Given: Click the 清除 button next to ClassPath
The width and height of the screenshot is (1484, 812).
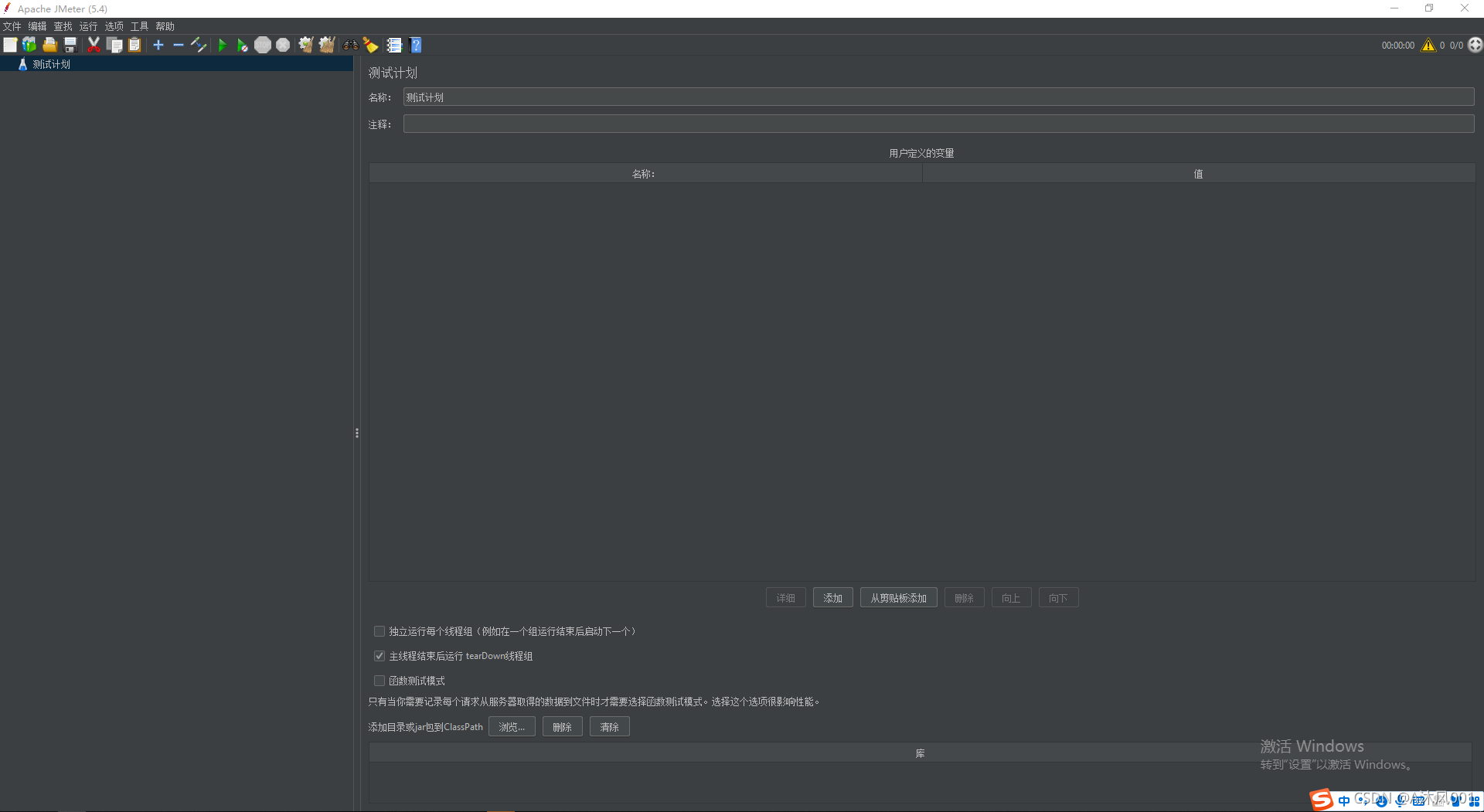Looking at the screenshot, I should 610,727.
